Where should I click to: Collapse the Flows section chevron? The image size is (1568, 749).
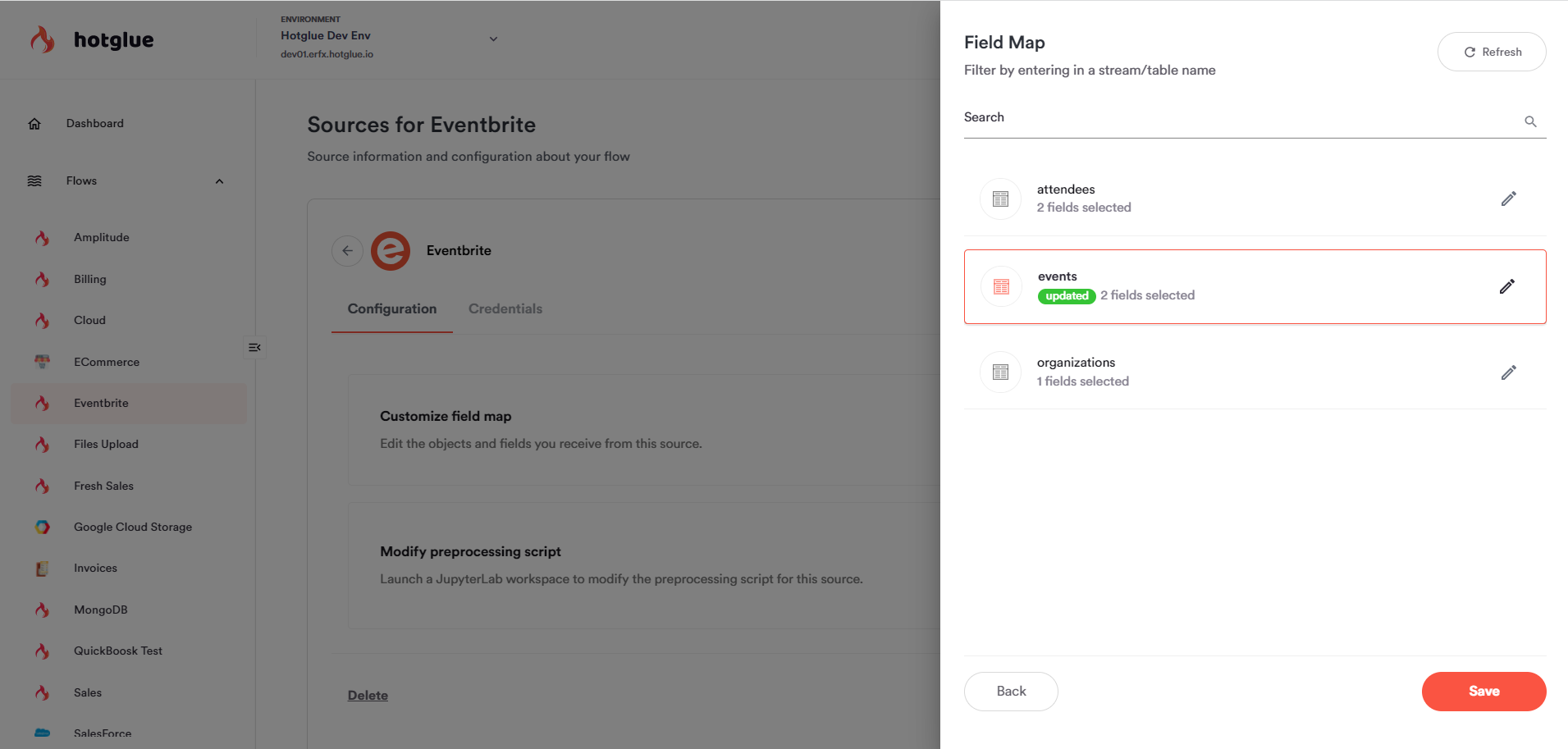[219, 181]
